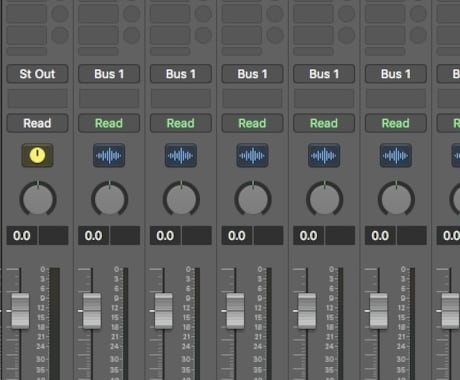Click pan knob on first Bus 1 strip
The image size is (460, 380).
109,199
